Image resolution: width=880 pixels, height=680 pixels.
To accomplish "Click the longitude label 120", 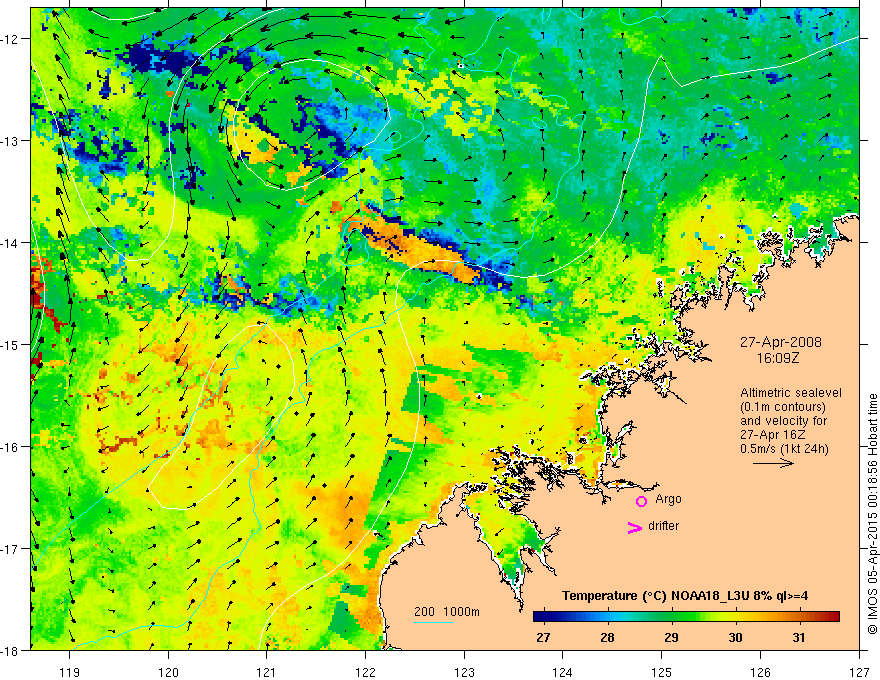I will pyautogui.click(x=168, y=672).
